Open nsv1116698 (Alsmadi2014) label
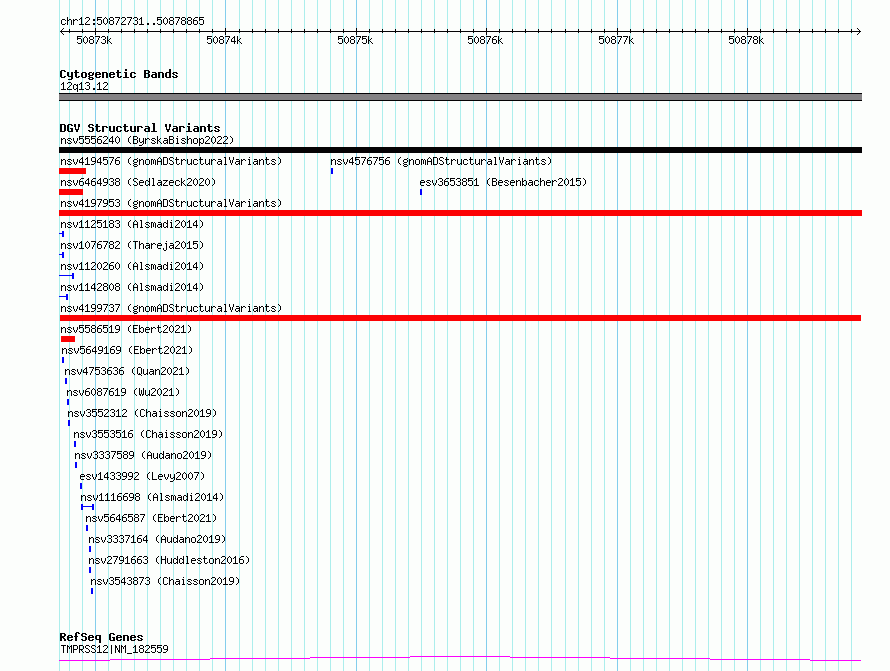The image size is (890, 671). (x=152, y=497)
